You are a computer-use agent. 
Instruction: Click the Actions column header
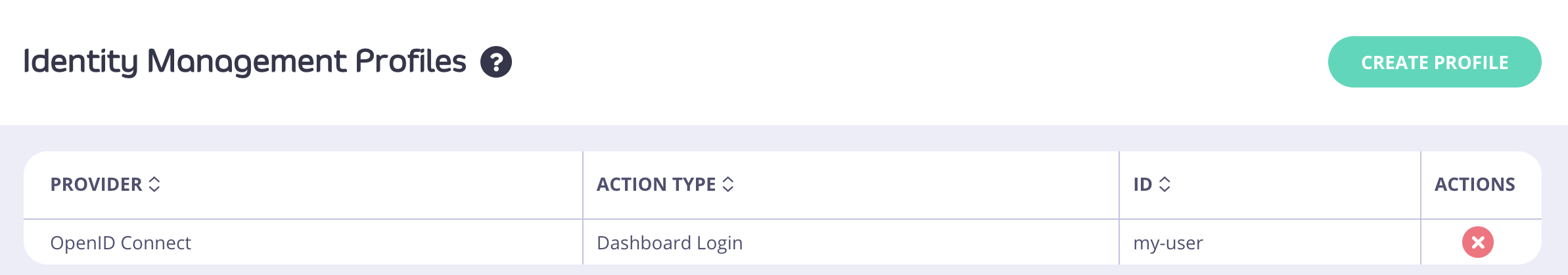click(x=1475, y=184)
